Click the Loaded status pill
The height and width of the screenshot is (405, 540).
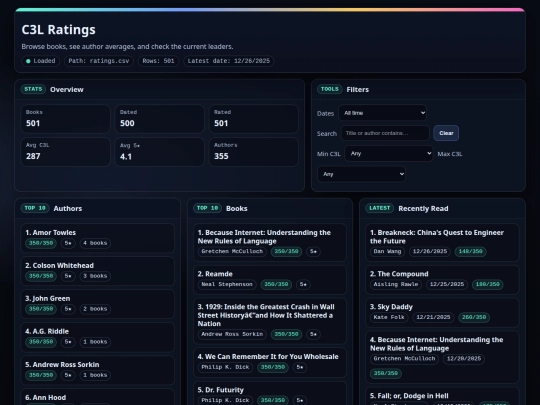pyautogui.click(x=41, y=61)
